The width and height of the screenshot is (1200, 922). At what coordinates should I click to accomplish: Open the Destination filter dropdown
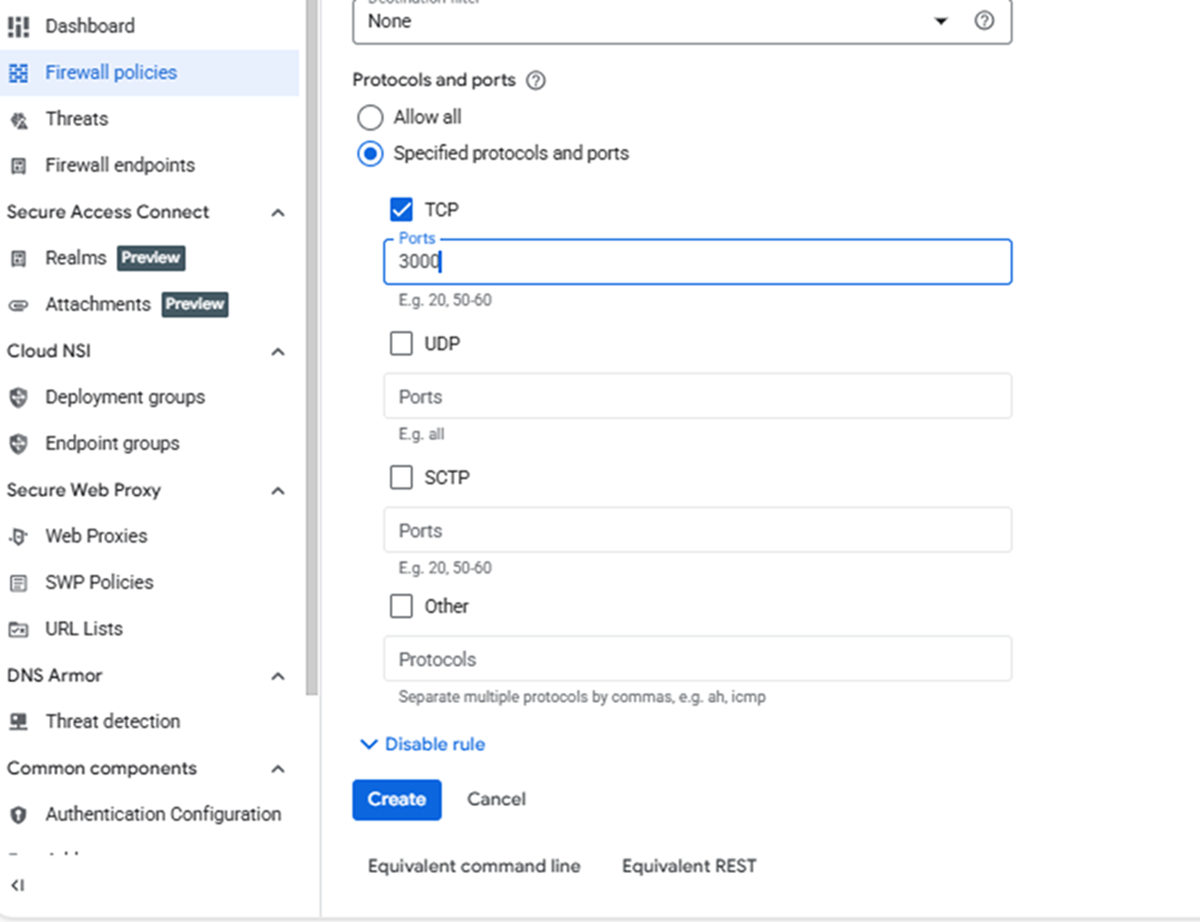[x=940, y=20]
